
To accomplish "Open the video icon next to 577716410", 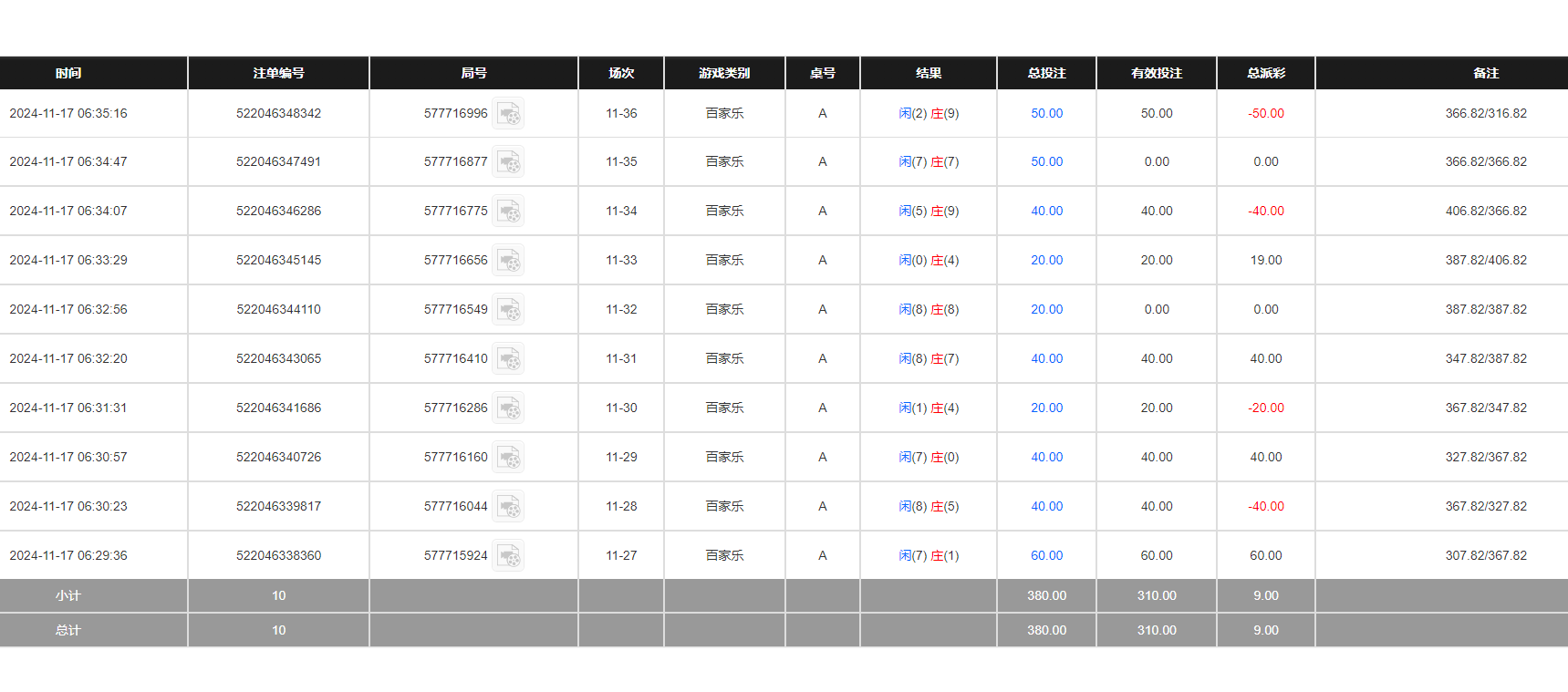I will 508,359.
